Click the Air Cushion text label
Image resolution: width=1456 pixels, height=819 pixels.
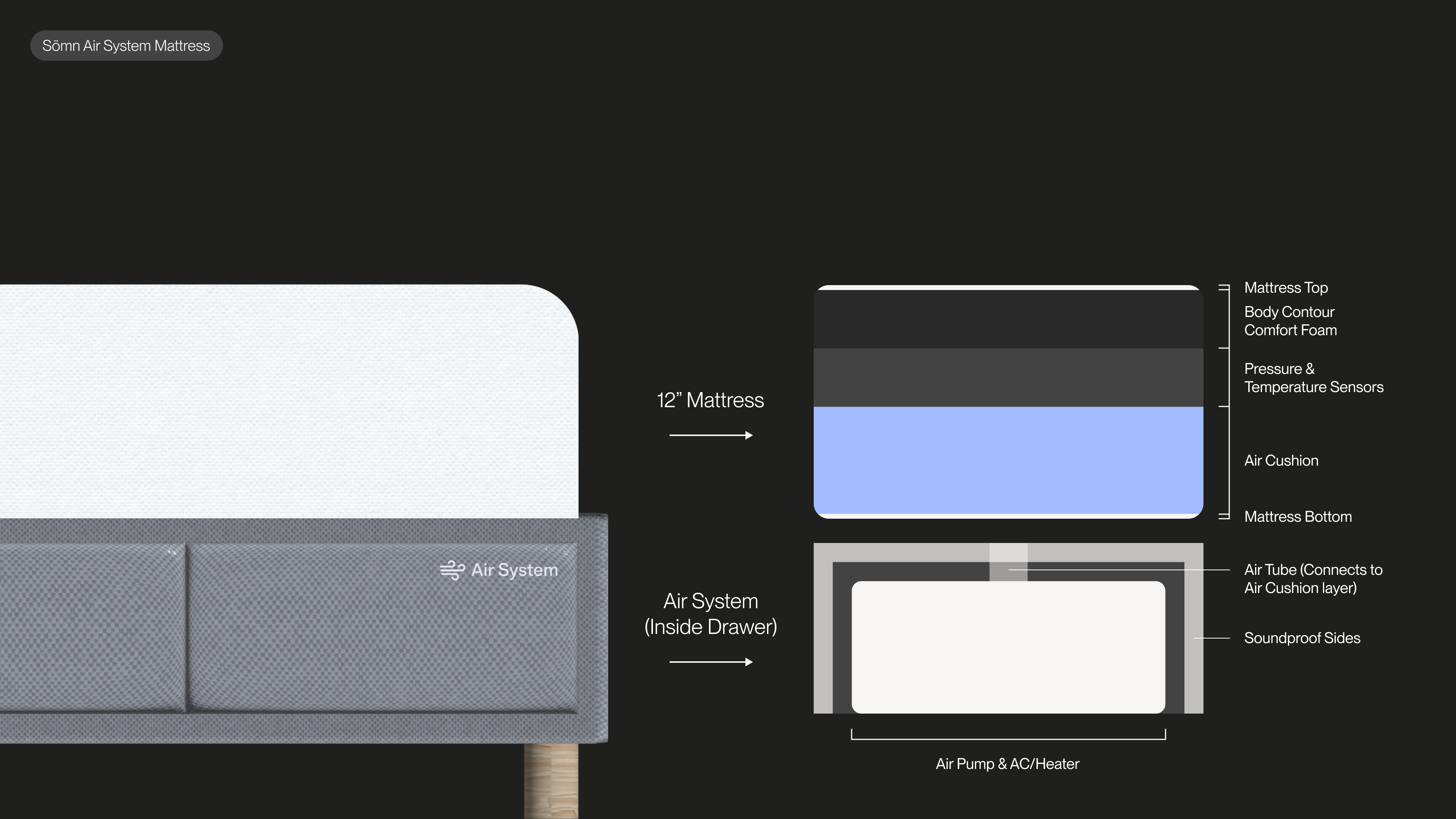coord(1281,461)
